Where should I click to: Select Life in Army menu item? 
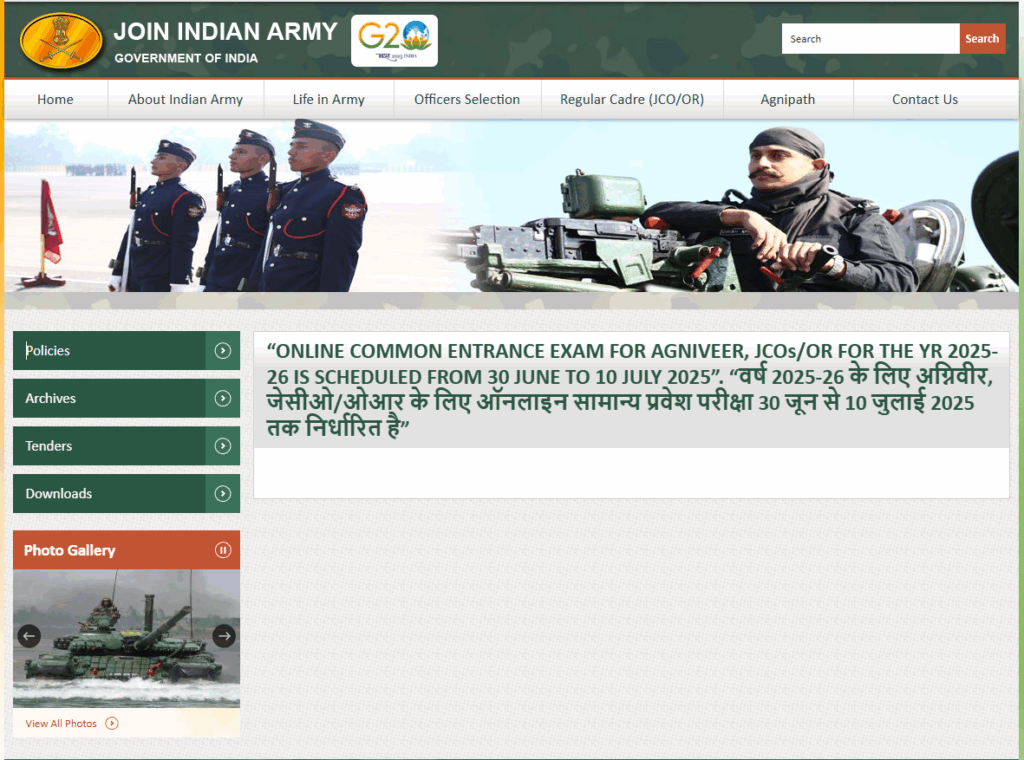tap(328, 100)
